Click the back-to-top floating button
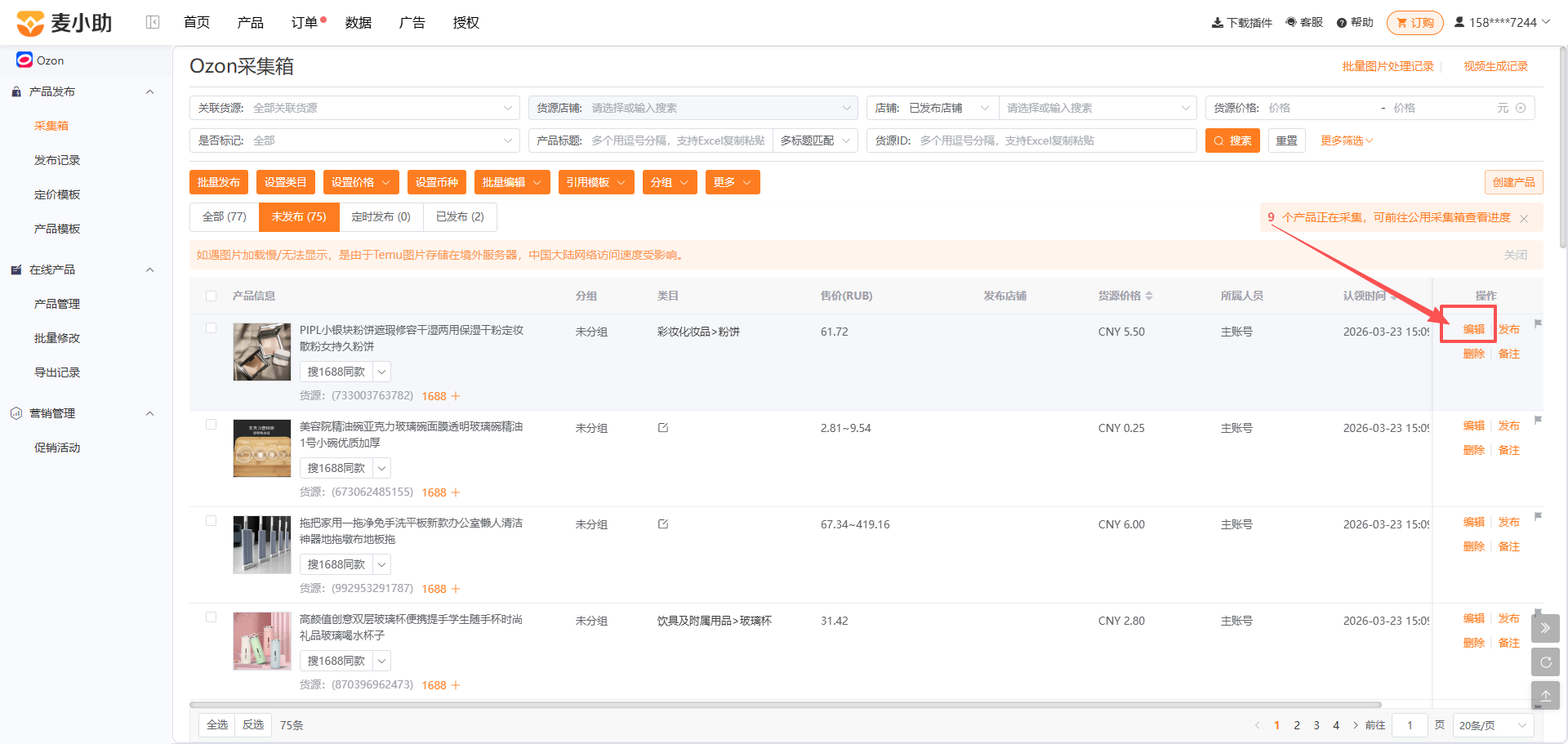 1545,696
